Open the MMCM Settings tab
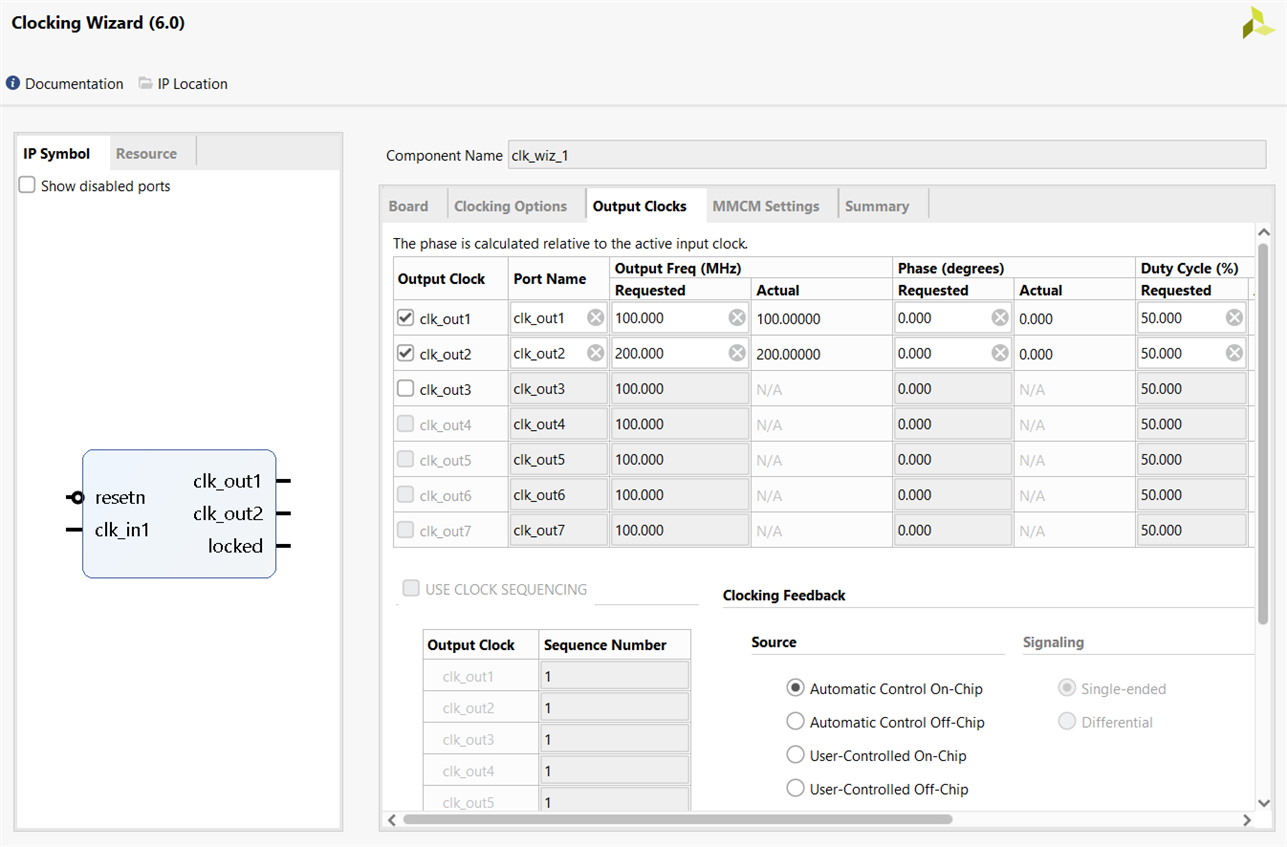This screenshot has width=1287, height=847. coord(766,206)
